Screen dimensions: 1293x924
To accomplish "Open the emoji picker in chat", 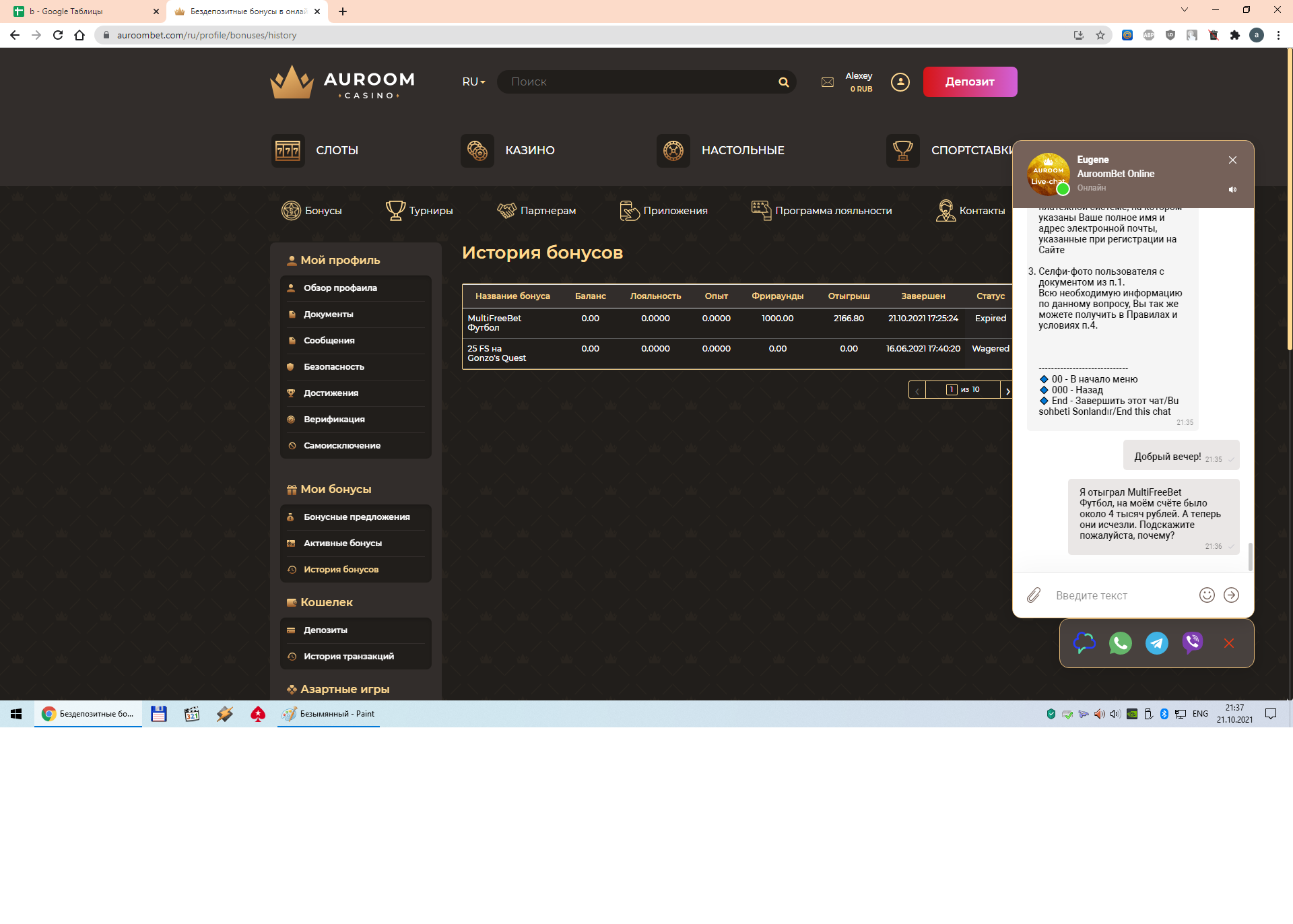I will (x=1207, y=595).
